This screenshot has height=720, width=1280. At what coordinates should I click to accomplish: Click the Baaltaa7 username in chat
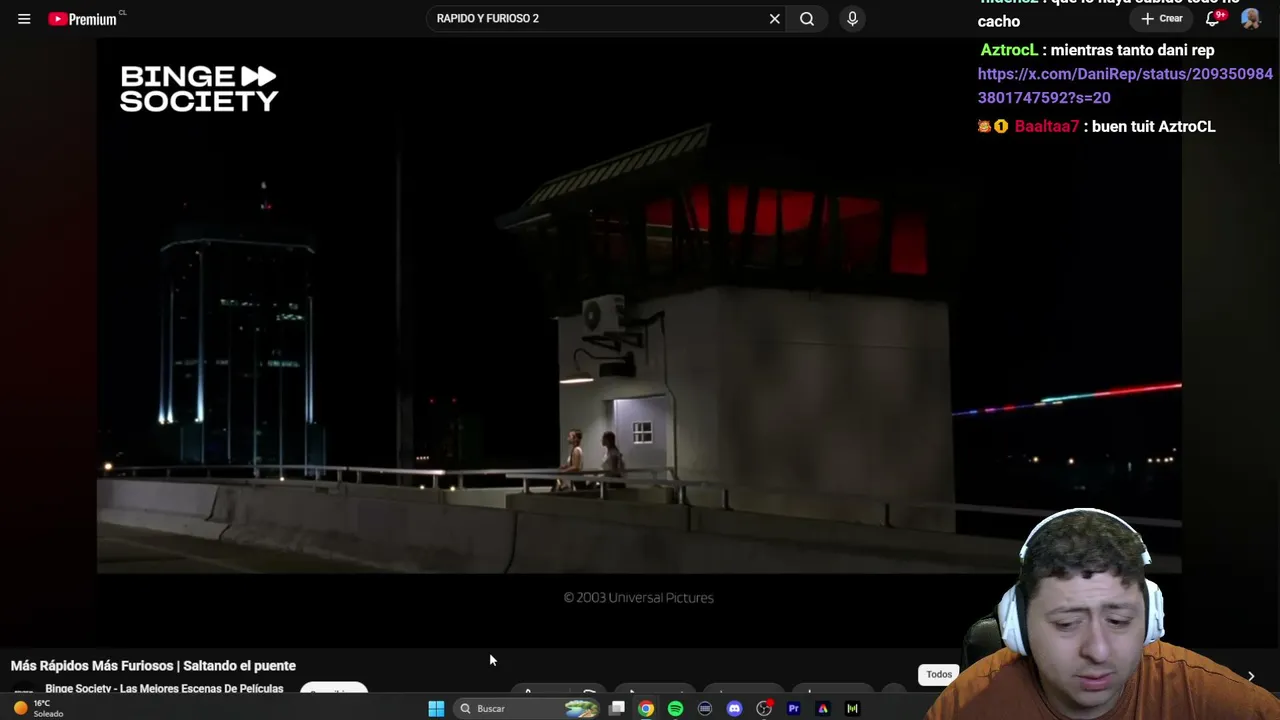tap(1047, 127)
